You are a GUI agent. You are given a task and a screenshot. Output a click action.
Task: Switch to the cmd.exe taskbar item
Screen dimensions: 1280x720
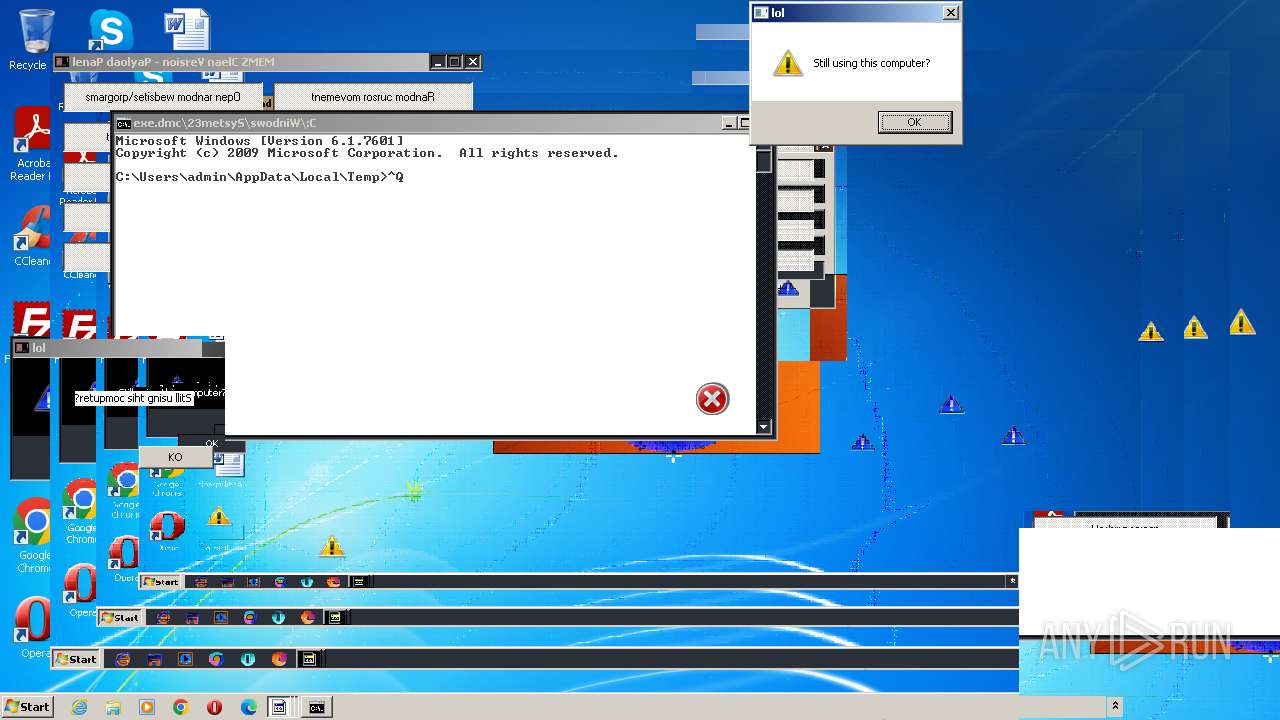[x=316, y=707]
